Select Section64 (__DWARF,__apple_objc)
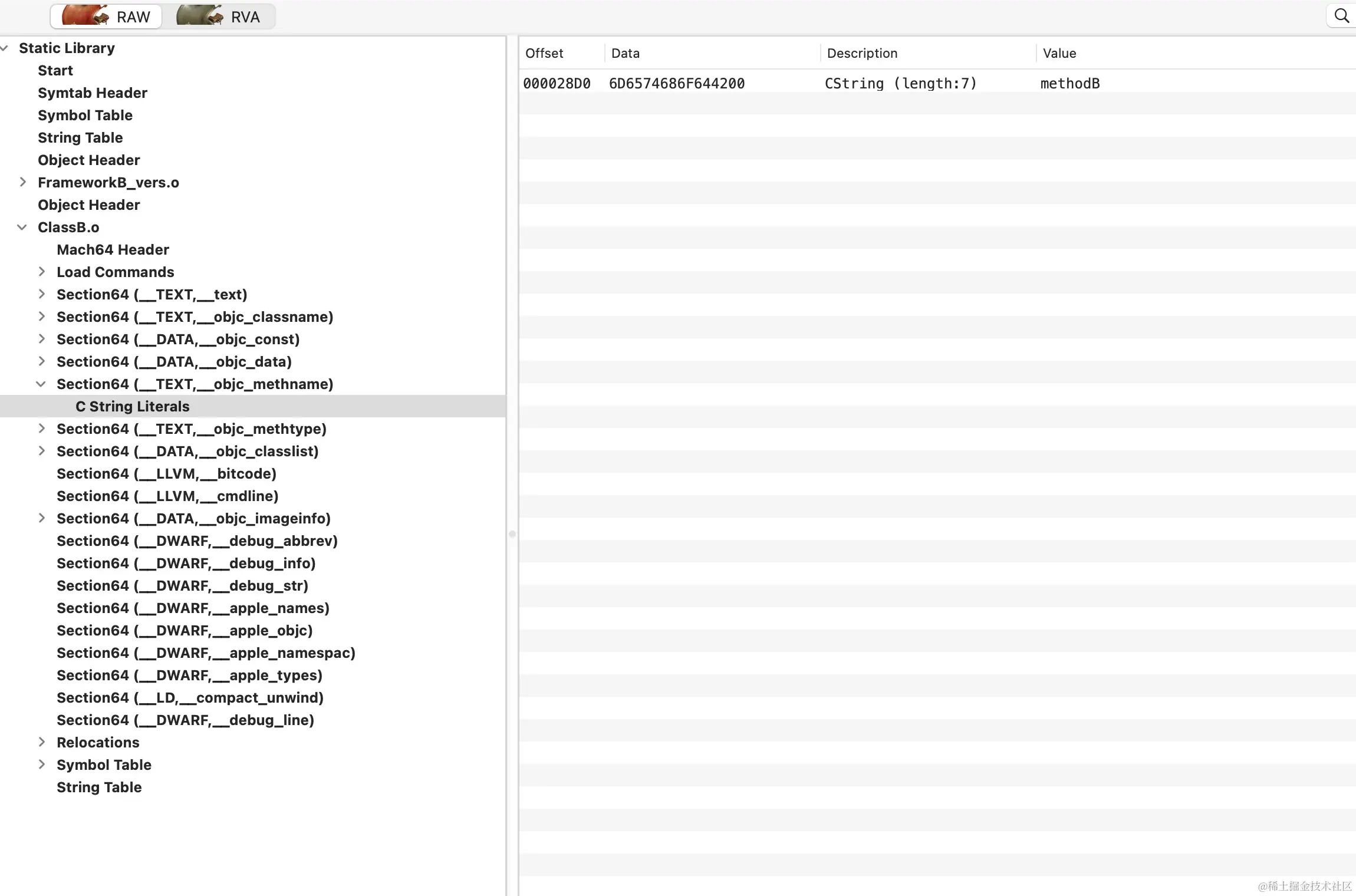1356x896 pixels. (x=185, y=630)
